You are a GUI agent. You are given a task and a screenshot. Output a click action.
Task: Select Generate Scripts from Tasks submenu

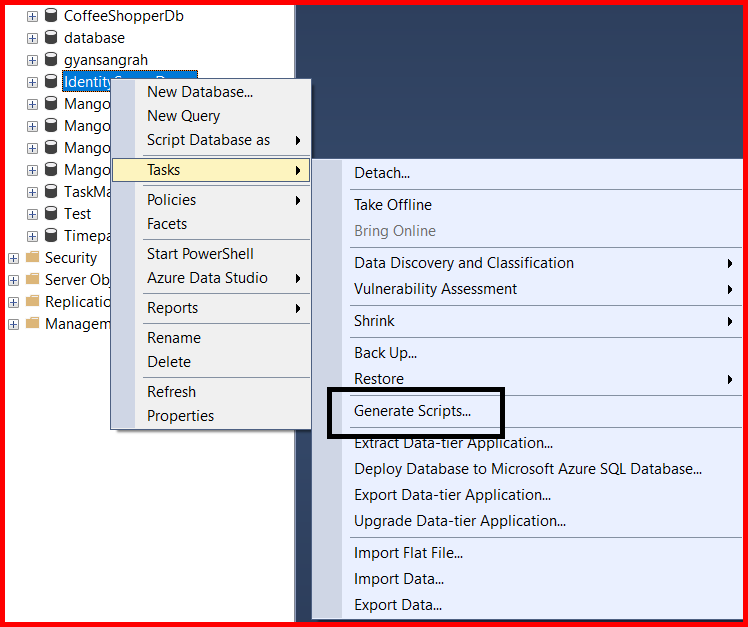coord(412,411)
